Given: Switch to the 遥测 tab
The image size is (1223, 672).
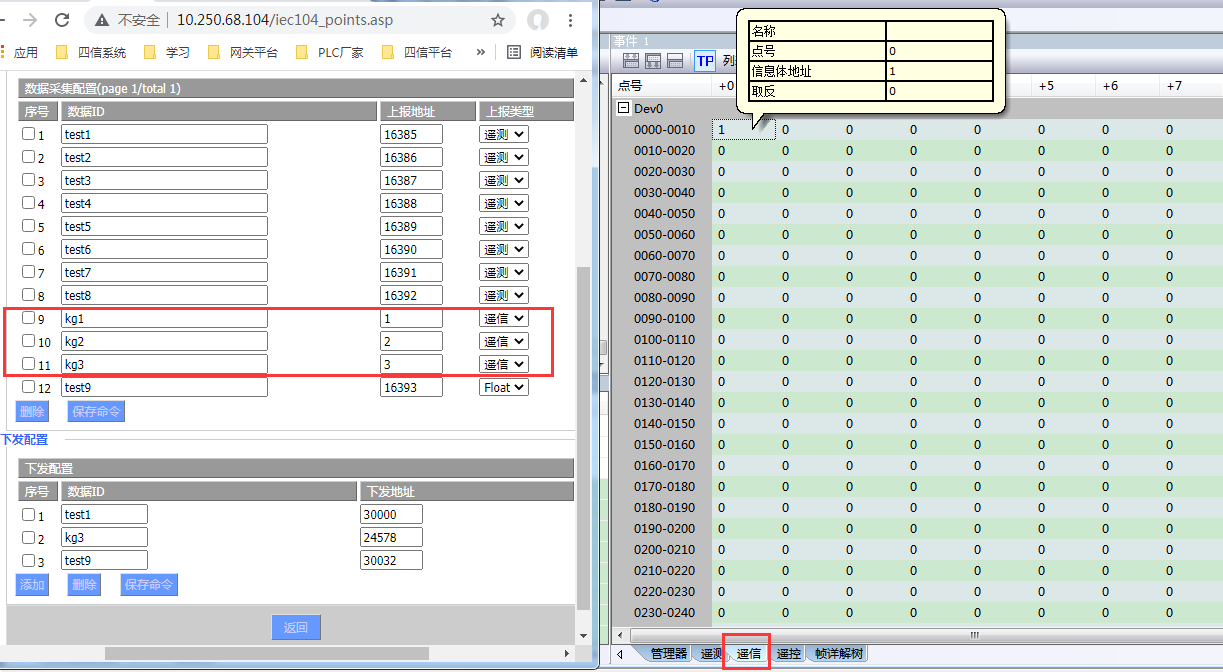Looking at the screenshot, I should pyautogui.click(x=710, y=654).
